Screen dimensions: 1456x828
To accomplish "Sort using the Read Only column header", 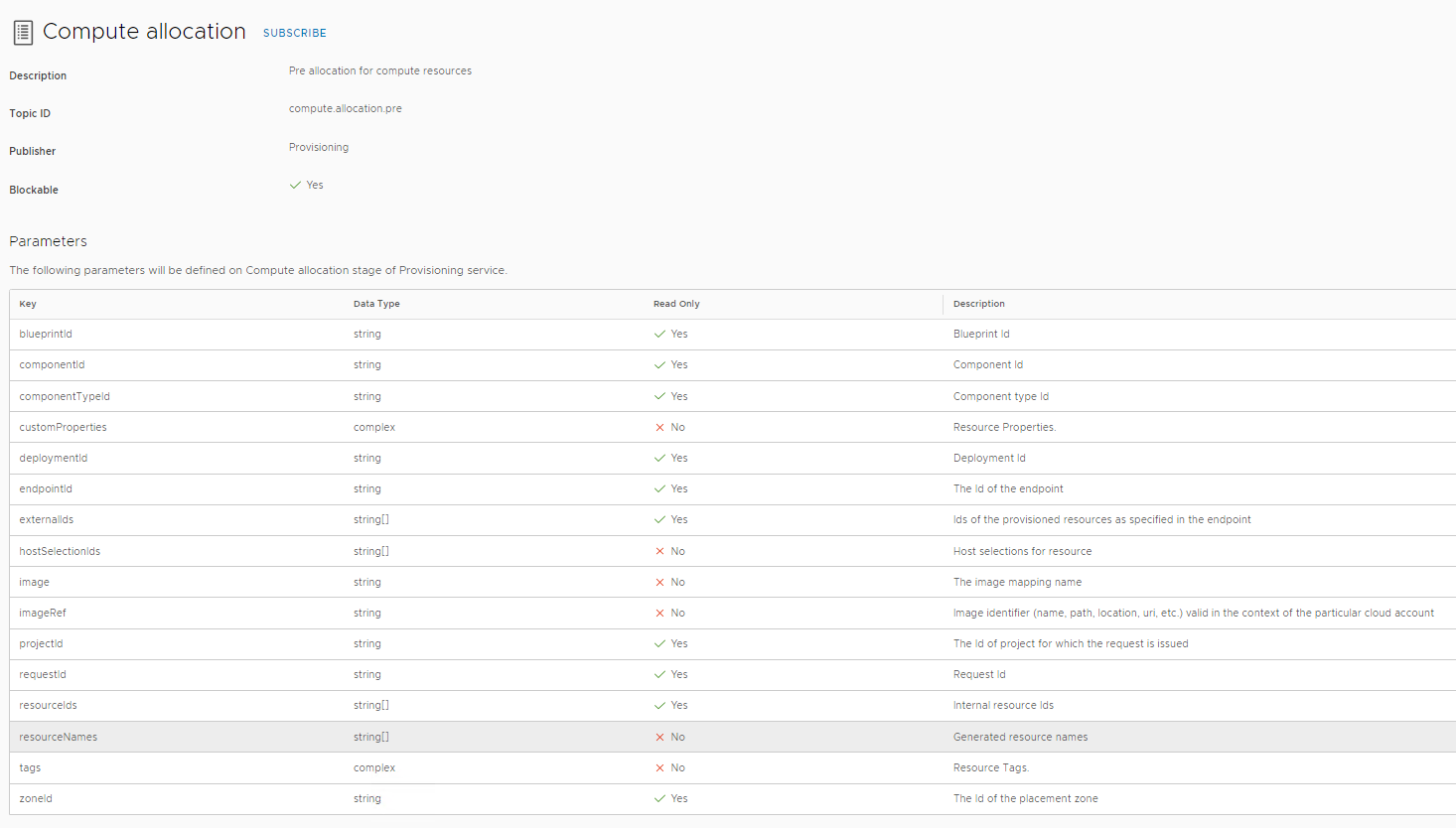I will pyautogui.click(x=676, y=304).
